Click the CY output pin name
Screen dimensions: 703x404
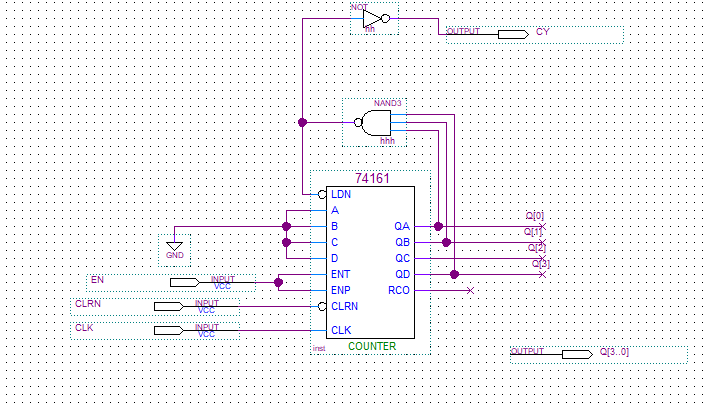542,32
